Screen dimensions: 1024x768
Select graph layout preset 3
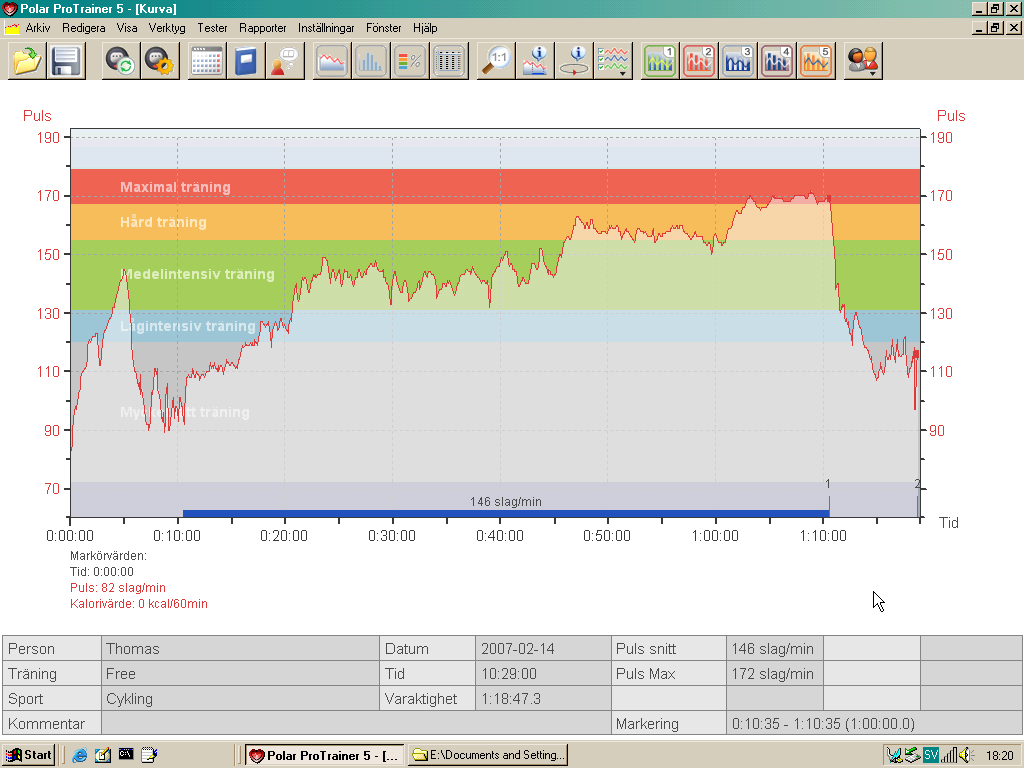pyautogui.click(x=739, y=61)
